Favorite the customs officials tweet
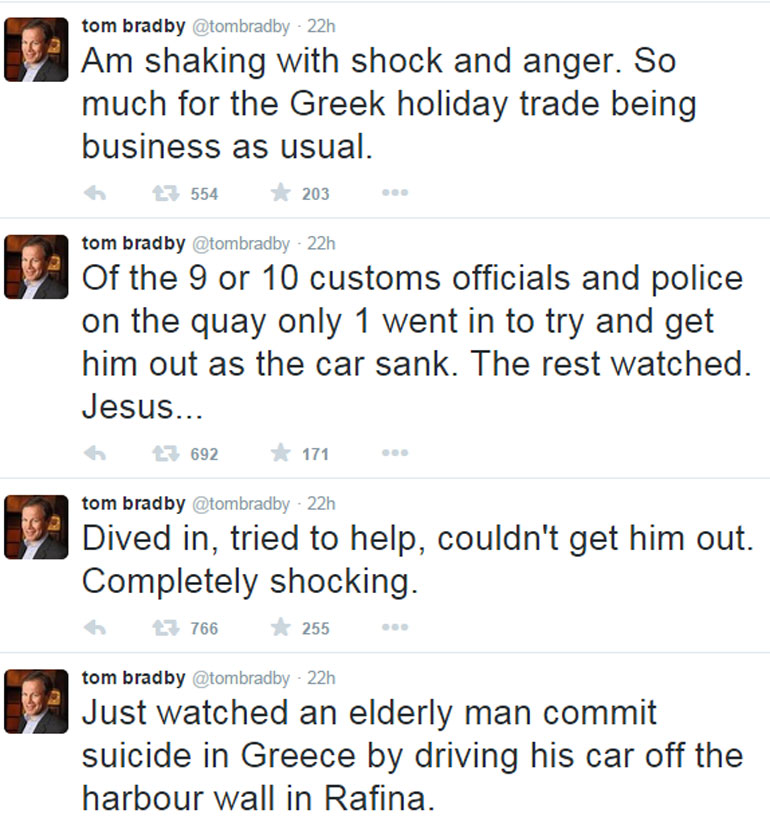The height and width of the screenshot is (833, 770). pyautogui.click(x=280, y=454)
